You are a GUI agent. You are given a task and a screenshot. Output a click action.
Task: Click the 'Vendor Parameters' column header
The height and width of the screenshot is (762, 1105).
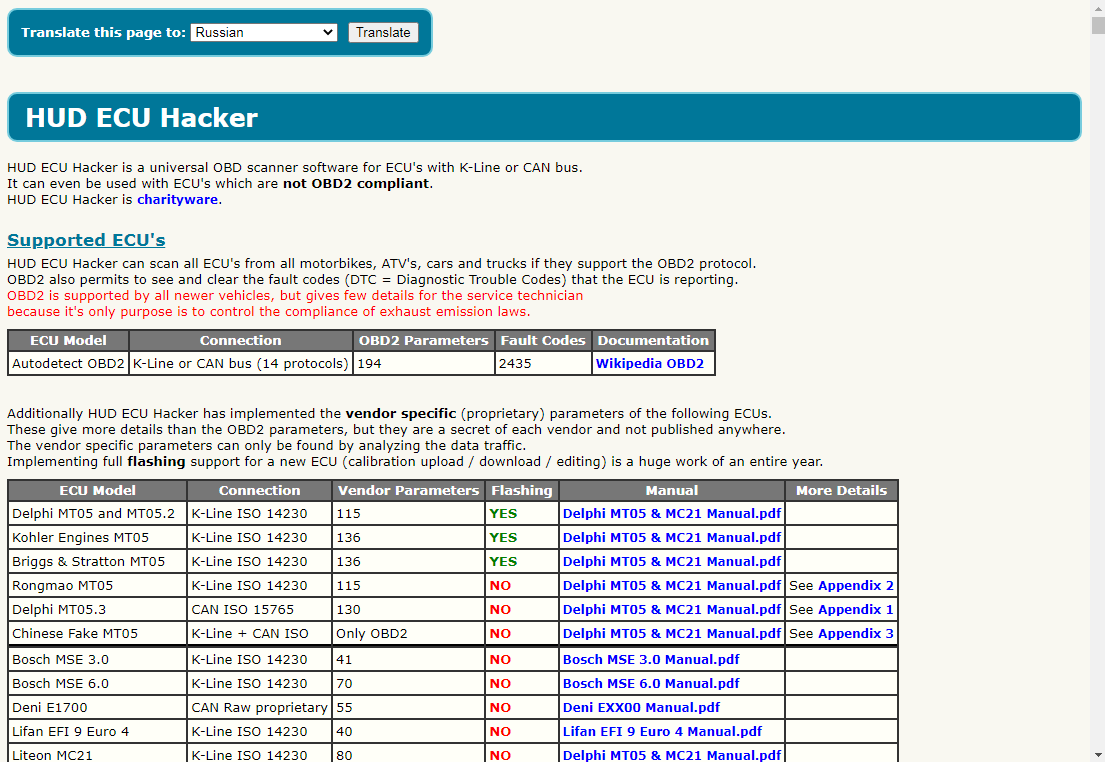[409, 491]
